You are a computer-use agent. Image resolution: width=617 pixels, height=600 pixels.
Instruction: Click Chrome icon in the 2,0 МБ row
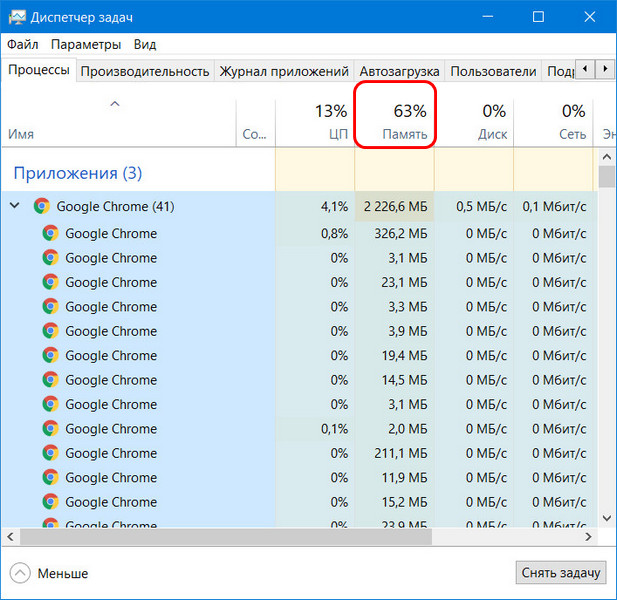(x=50, y=428)
